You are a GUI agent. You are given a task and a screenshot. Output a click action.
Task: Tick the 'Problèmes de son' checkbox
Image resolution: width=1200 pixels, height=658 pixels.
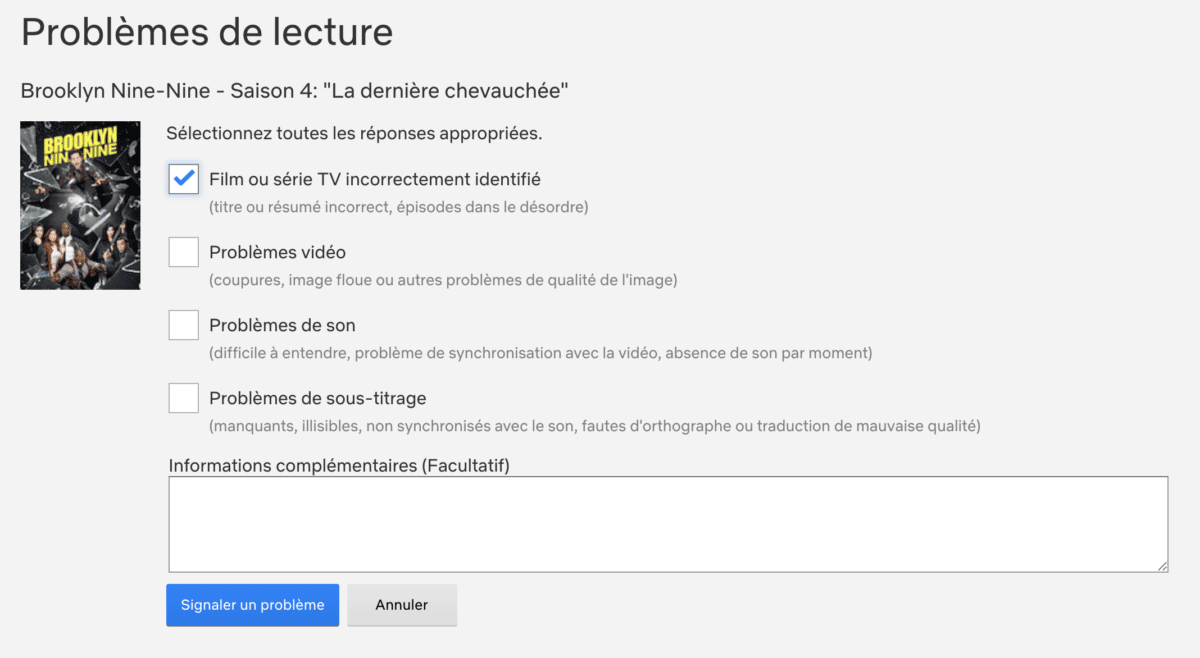pyautogui.click(x=184, y=325)
